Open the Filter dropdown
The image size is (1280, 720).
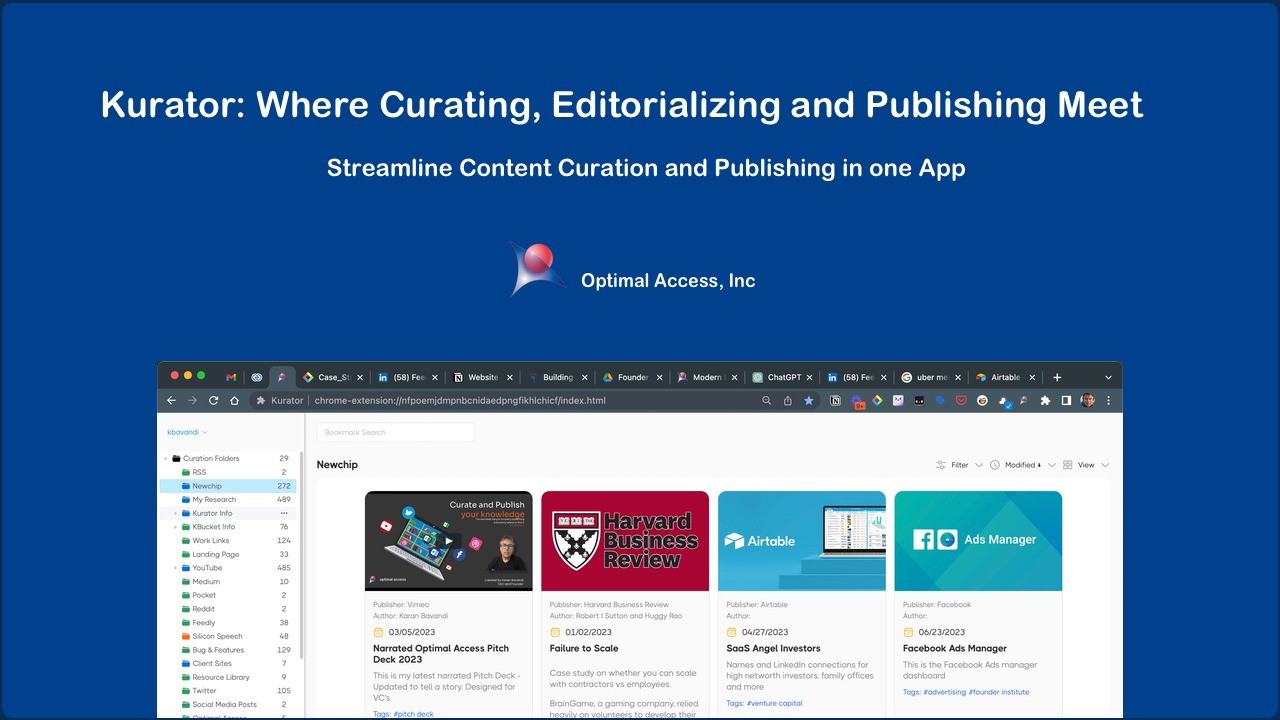pyautogui.click(x=959, y=465)
